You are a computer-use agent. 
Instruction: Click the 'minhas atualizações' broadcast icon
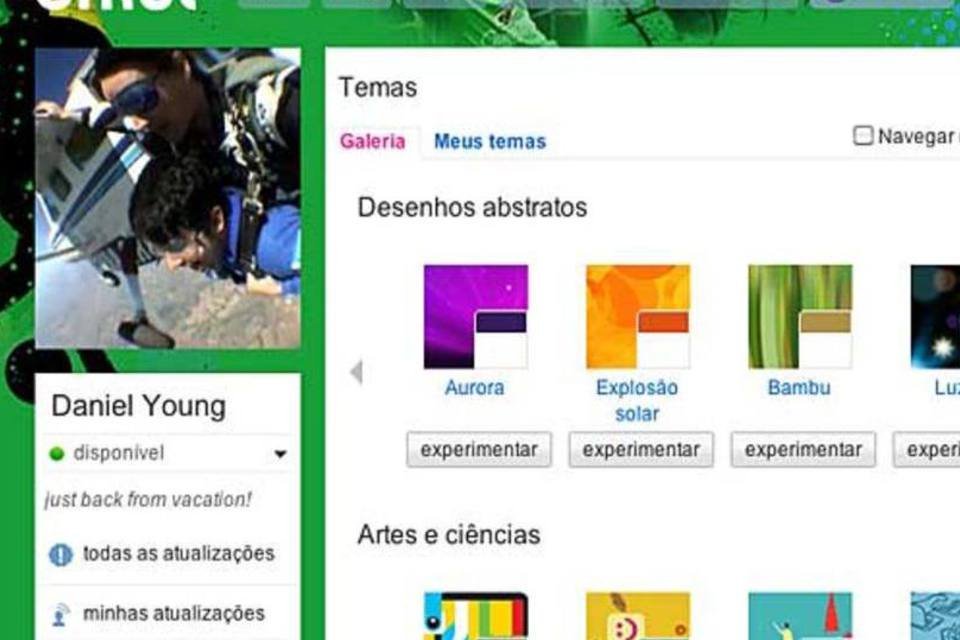point(60,614)
